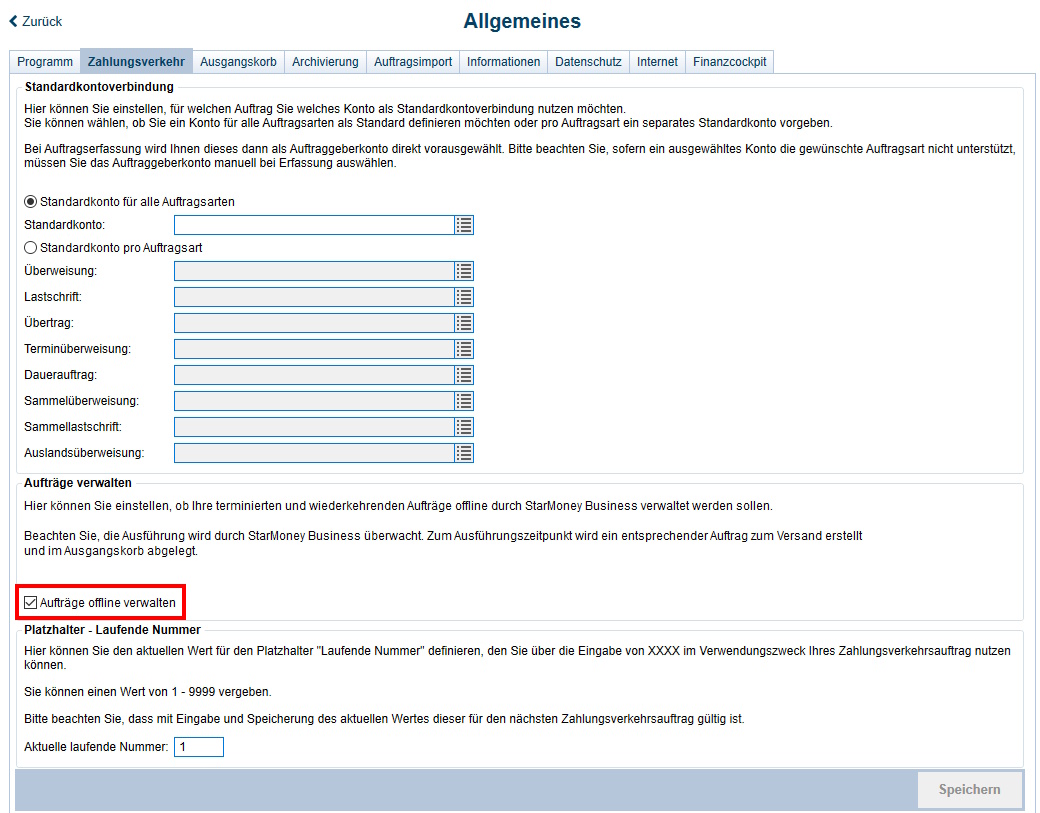Toggle 'Aufträge offline verwalten' checkbox
The height and width of the screenshot is (813, 1040).
click(31, 603)
